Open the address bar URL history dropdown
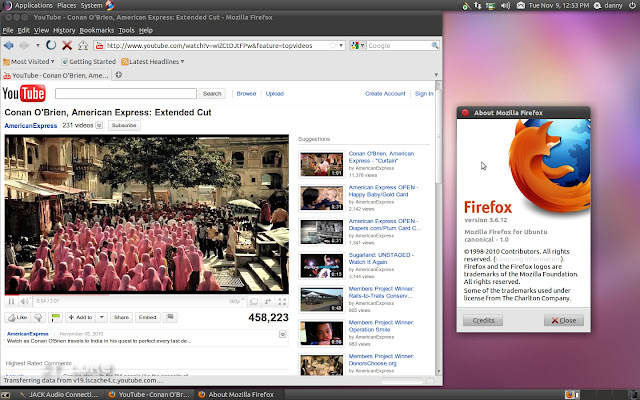This screenshot has width=640, height=400. (x=341, y=45)
